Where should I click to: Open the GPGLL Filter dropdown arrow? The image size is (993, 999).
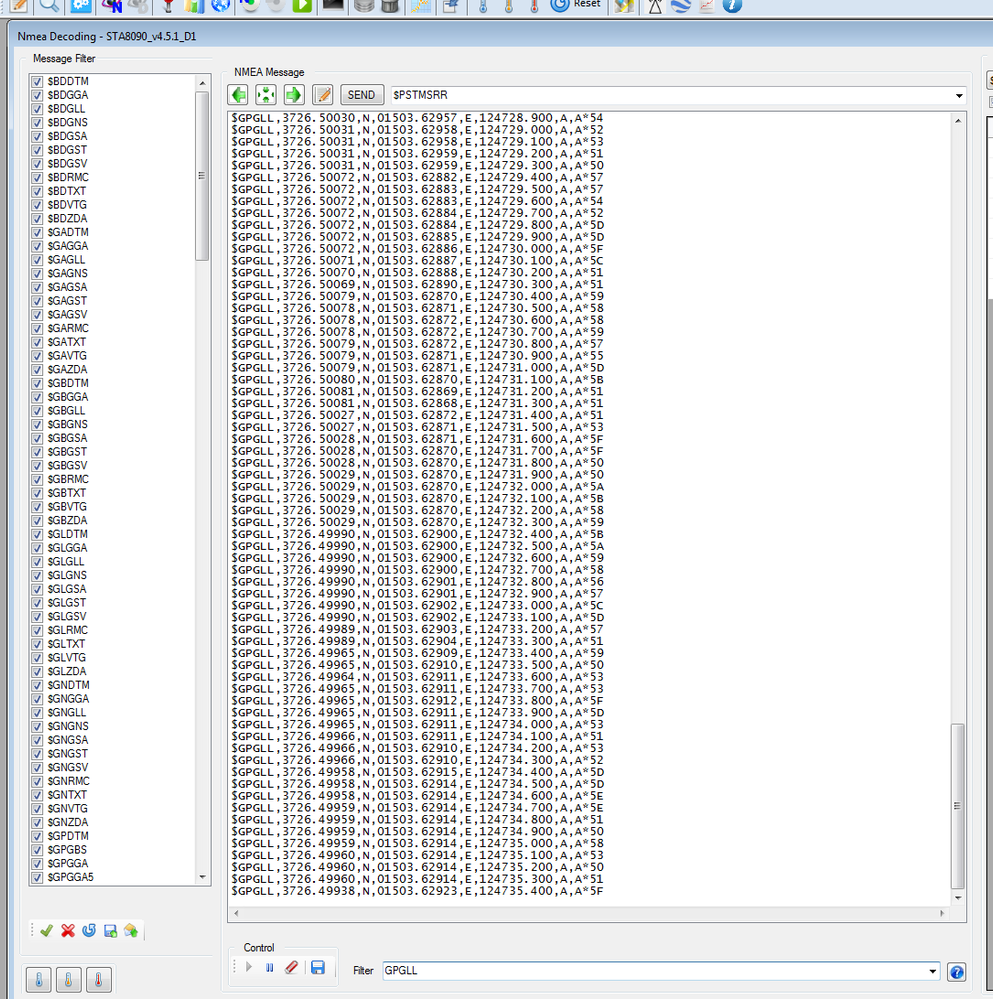point(932,971)
